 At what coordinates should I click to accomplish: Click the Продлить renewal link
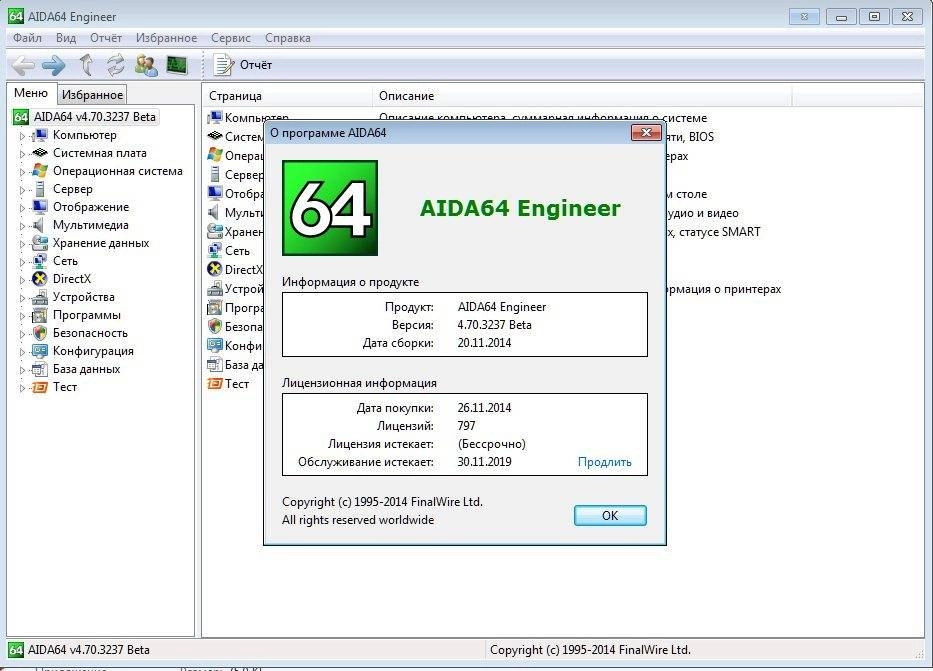coord(605,462)
